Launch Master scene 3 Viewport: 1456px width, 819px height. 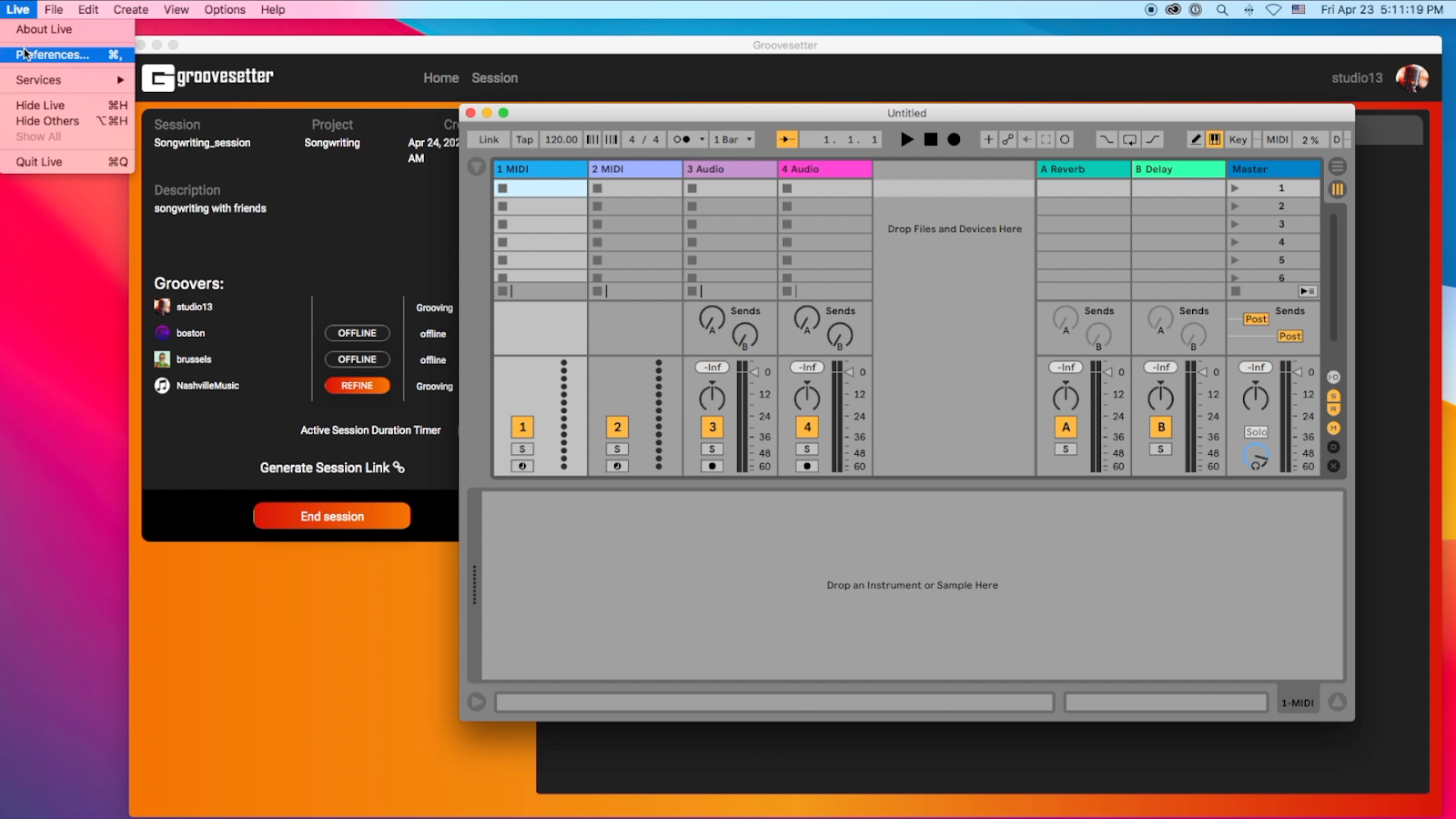click(1235, 224)
